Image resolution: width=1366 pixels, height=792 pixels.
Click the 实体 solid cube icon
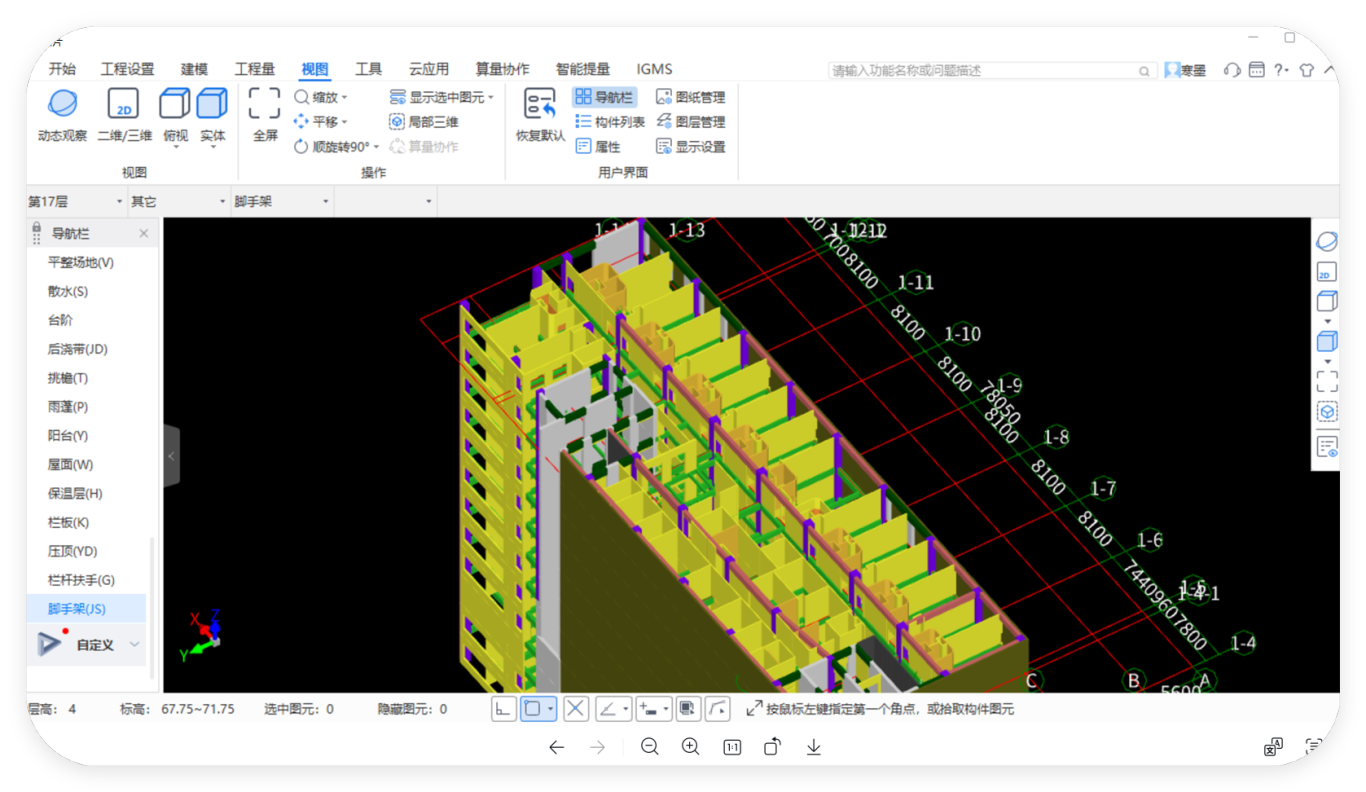click(212, 103)
